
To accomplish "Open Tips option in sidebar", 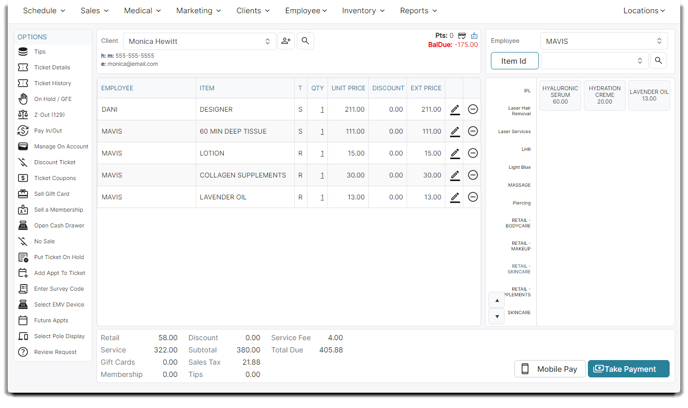I will pyautogui.click(x=39, y=52).
